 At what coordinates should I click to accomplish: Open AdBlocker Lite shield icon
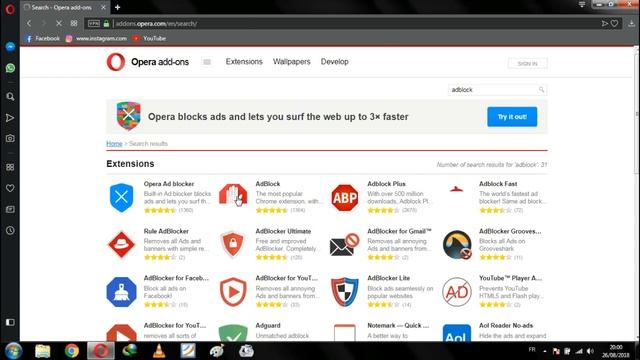point(345,292)
